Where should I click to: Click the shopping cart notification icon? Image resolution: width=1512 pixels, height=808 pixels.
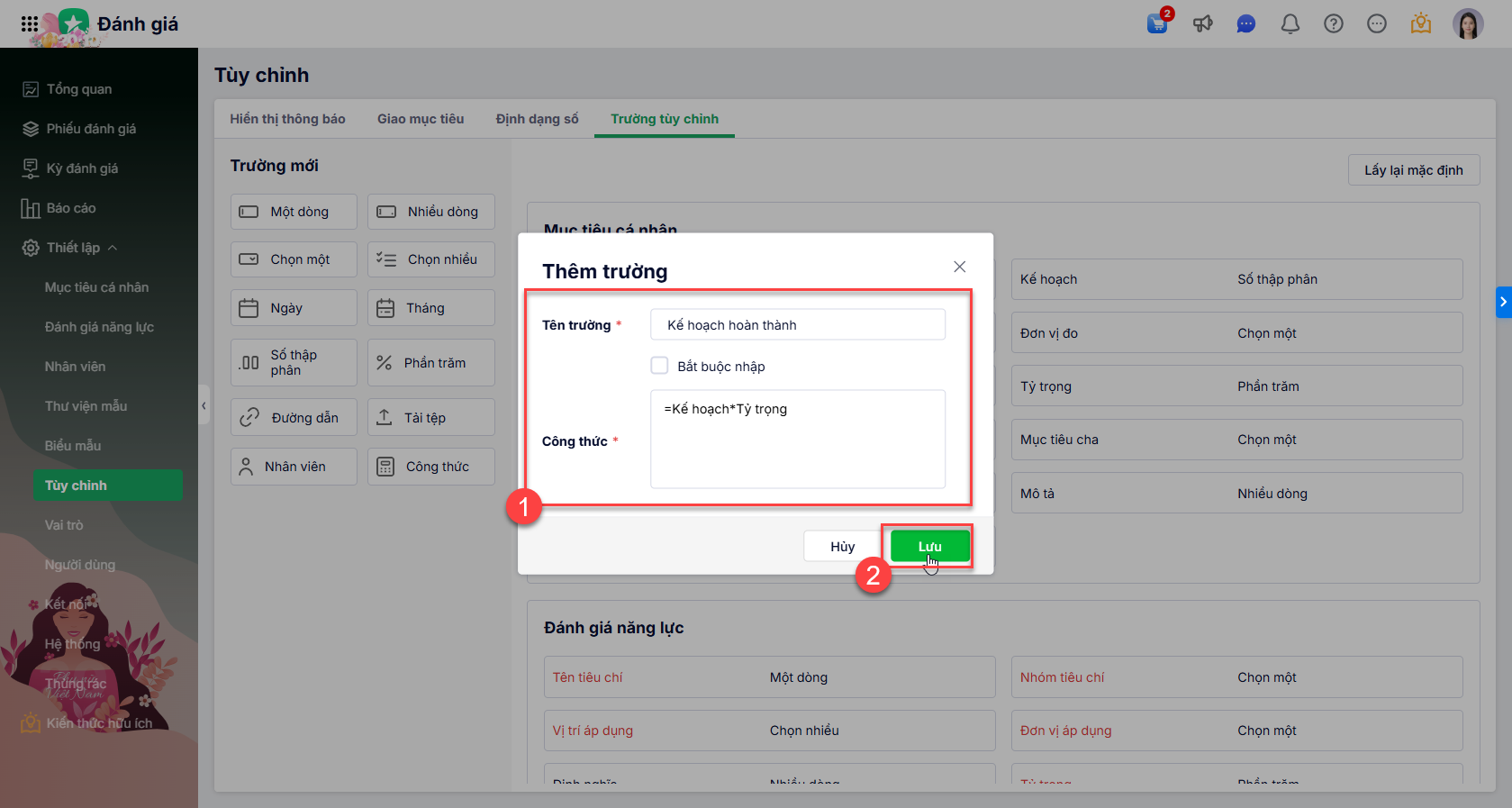1157,23
